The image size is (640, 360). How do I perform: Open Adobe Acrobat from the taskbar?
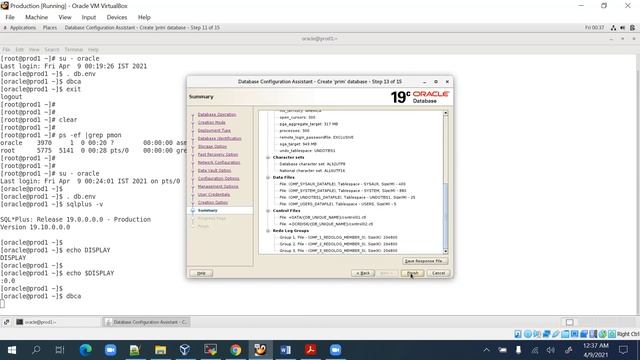[311, 350]
